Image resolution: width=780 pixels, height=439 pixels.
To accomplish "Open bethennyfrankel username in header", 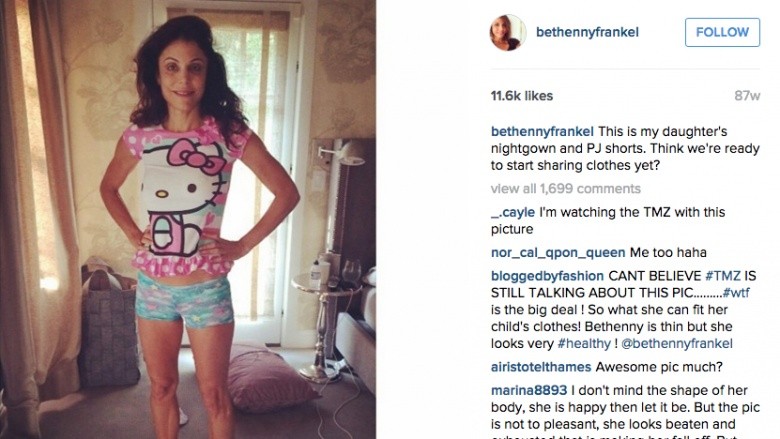I will 587,32.
